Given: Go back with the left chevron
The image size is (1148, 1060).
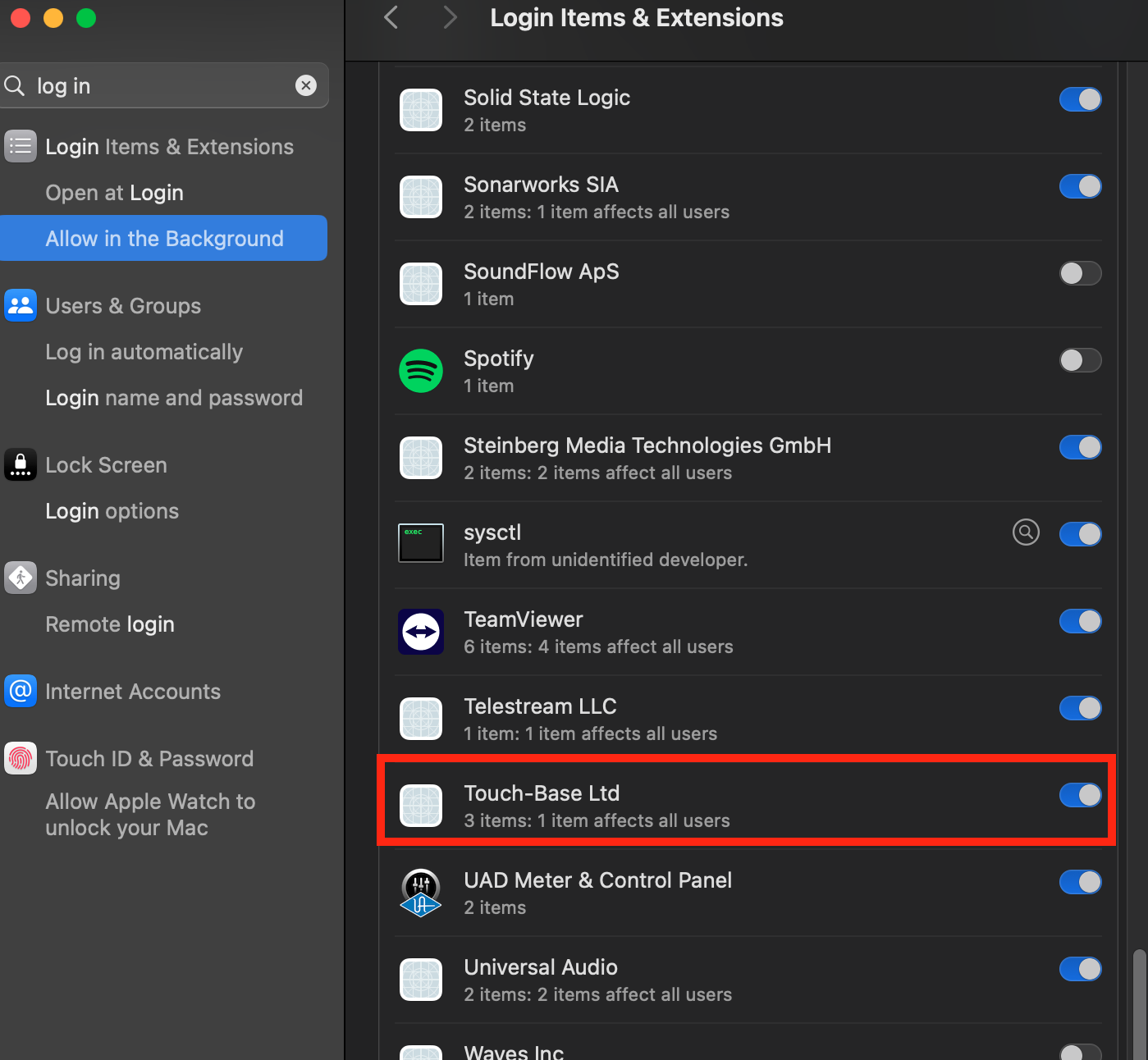Looking at the screenshot, I should click(x=391, y=17).
